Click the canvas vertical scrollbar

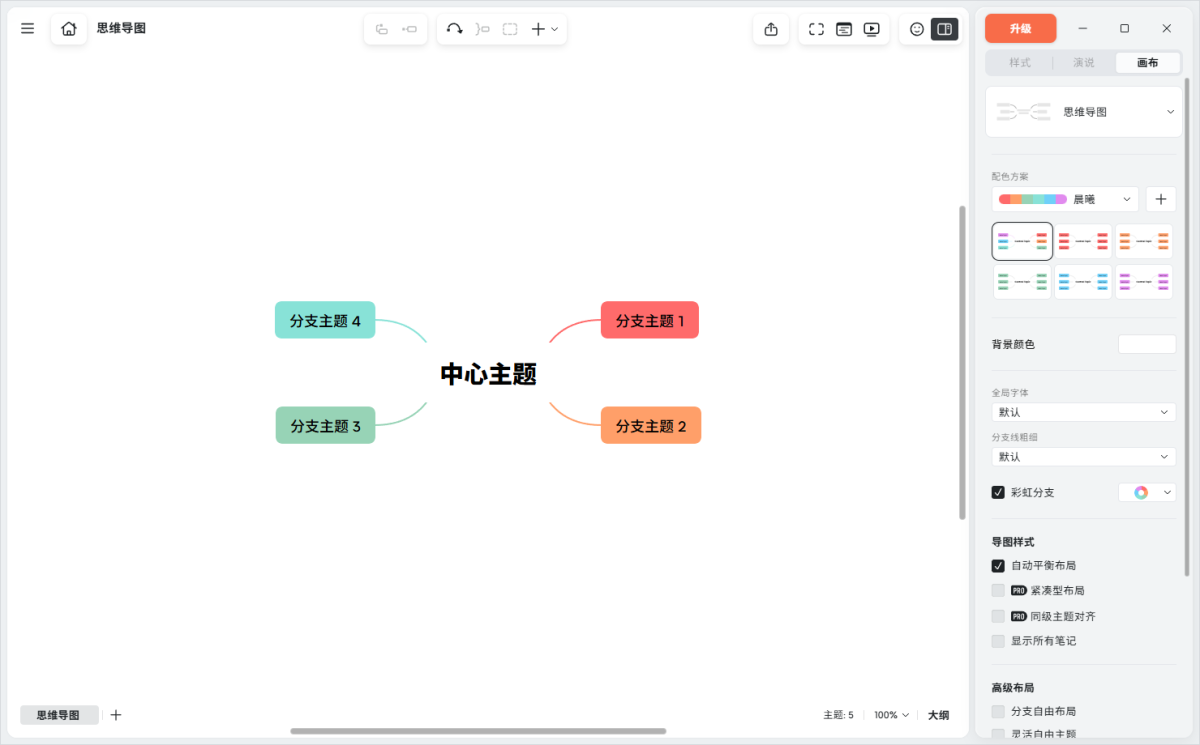pos(962,362)
